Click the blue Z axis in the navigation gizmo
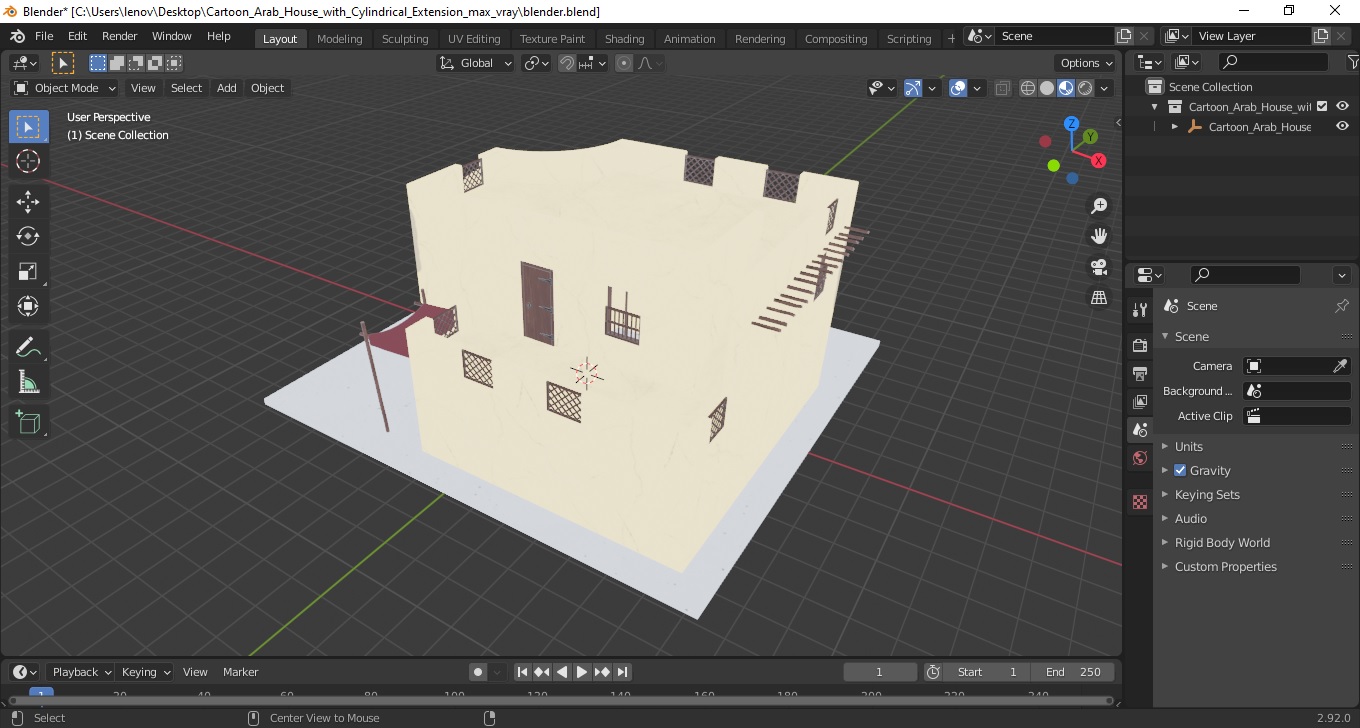This screenshot has height=728, width=1360. [x=1071, y=124]
